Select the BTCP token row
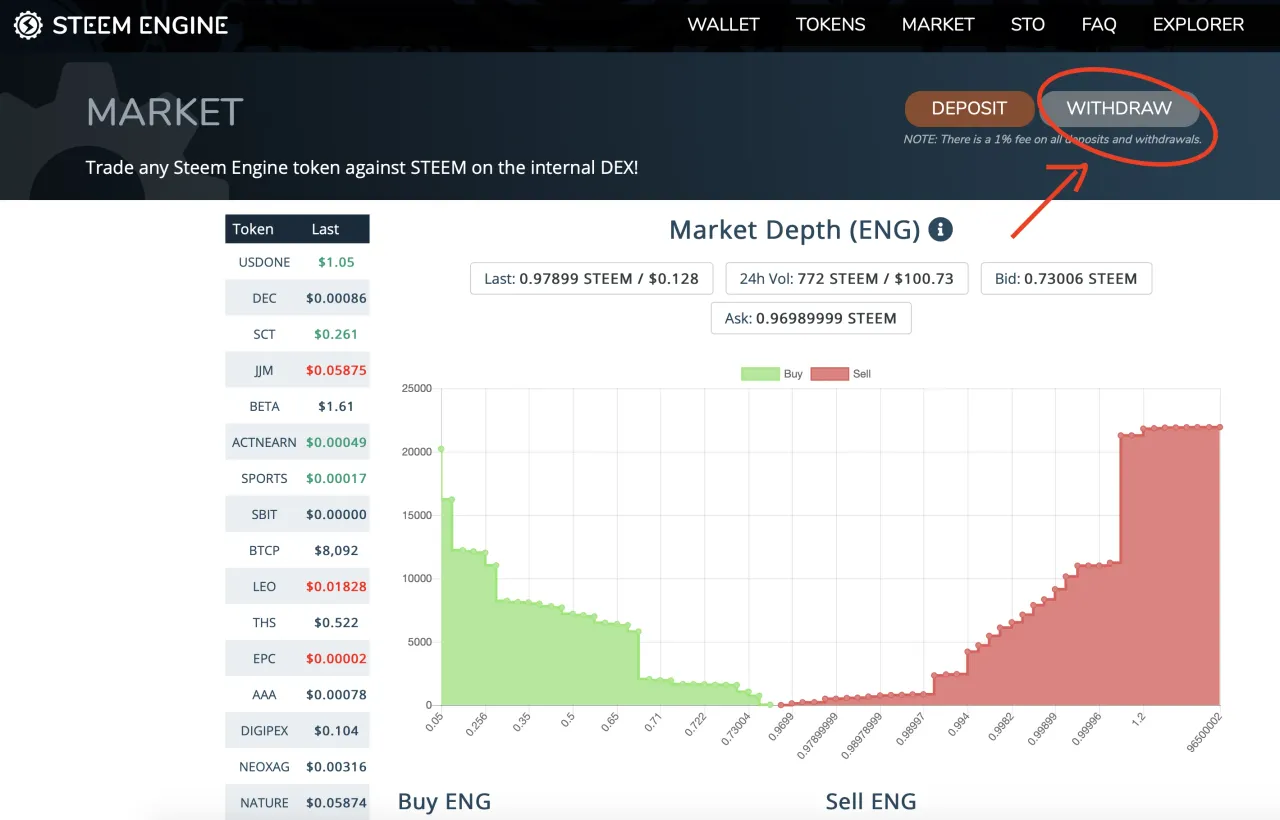1280x820 pixels. click(297, 550)
